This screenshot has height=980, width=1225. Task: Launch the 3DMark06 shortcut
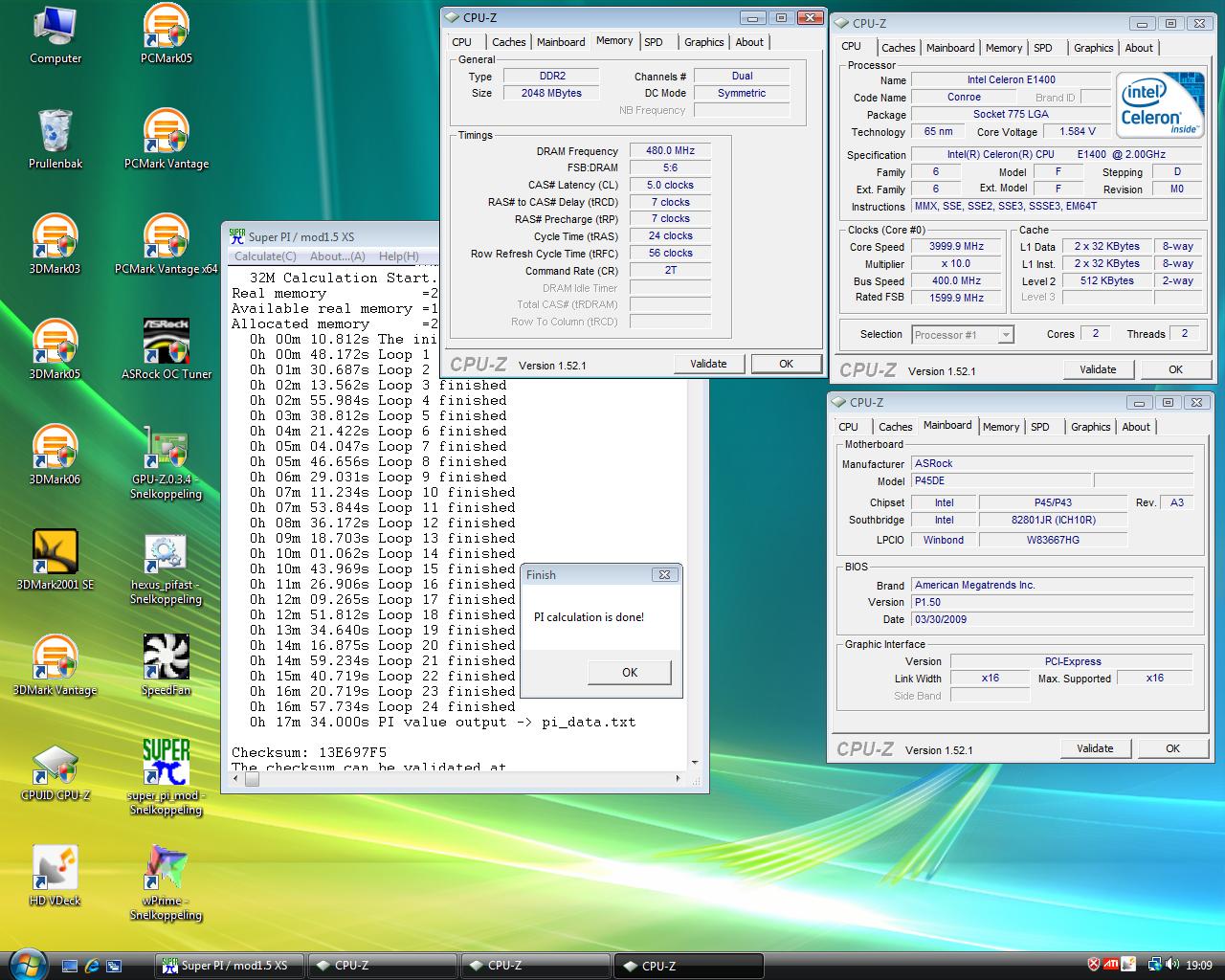click(x=55, y=456)
